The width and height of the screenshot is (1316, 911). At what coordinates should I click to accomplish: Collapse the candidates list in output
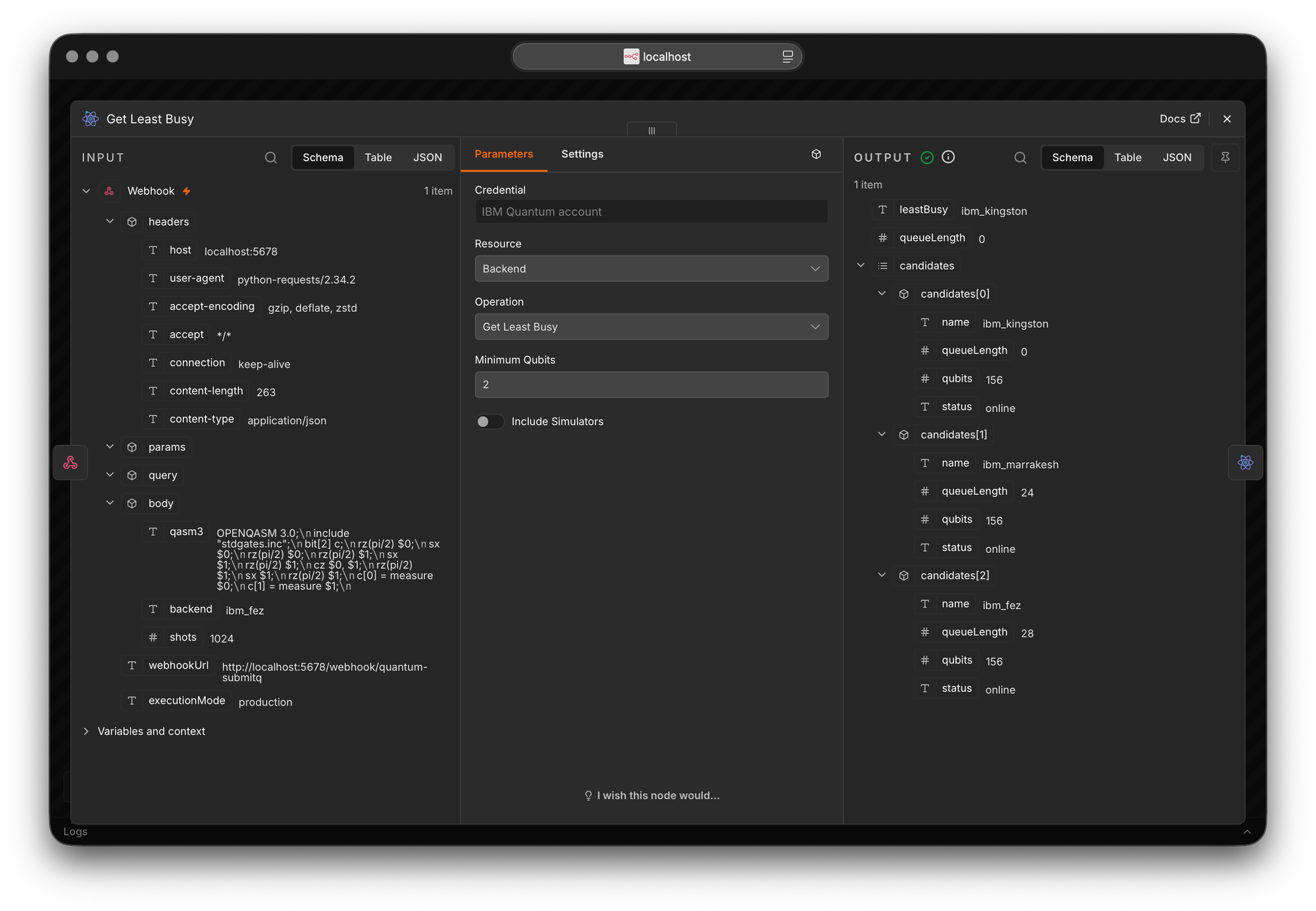pyautogui.click(x=861, y=265)
